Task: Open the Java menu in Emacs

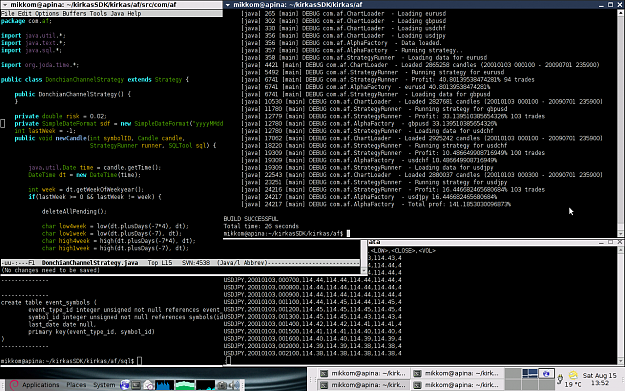Action: pyautogui.click(x=117, y=14)
